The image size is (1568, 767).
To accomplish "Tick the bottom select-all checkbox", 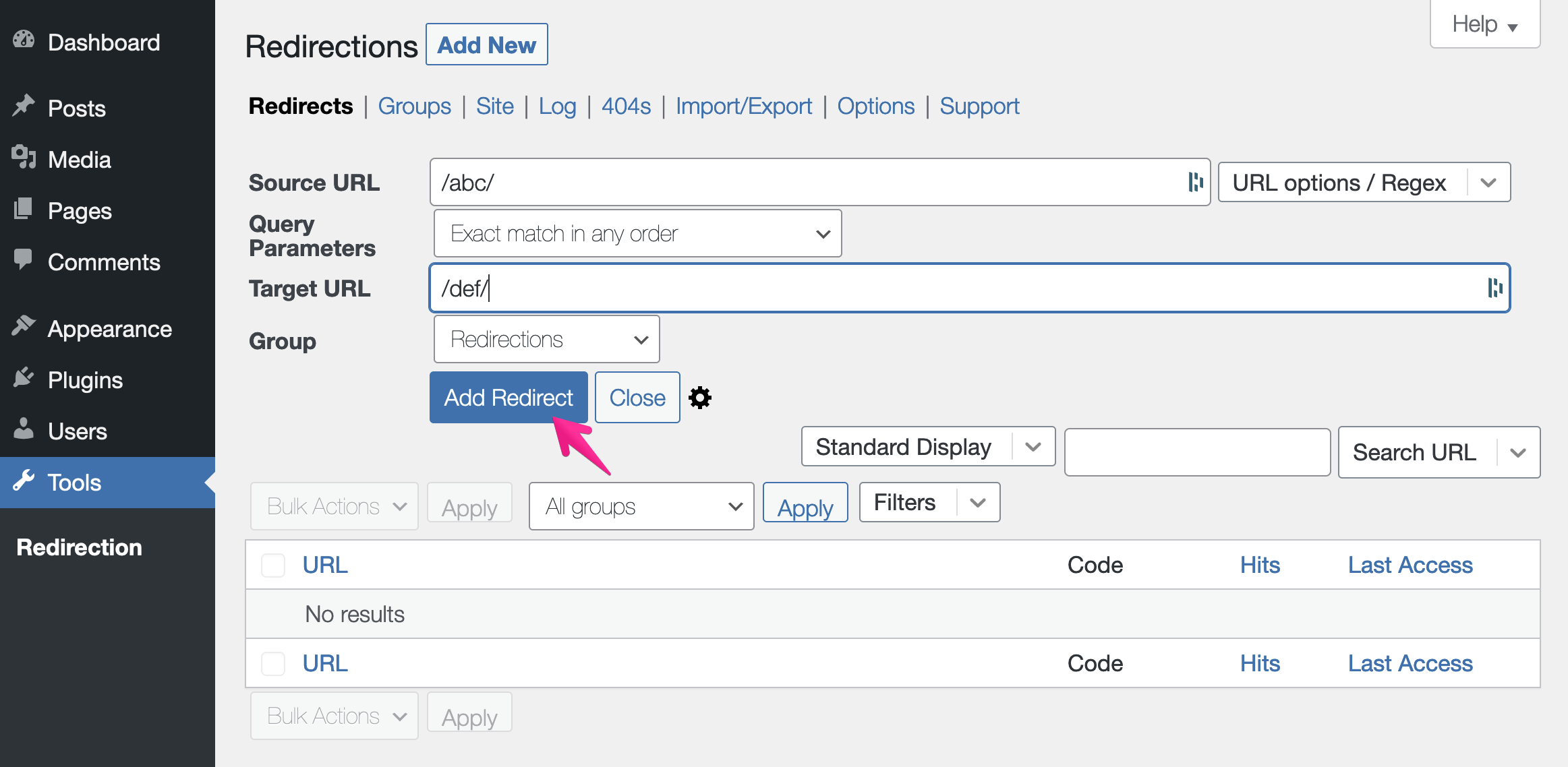I will coord(273,663).
